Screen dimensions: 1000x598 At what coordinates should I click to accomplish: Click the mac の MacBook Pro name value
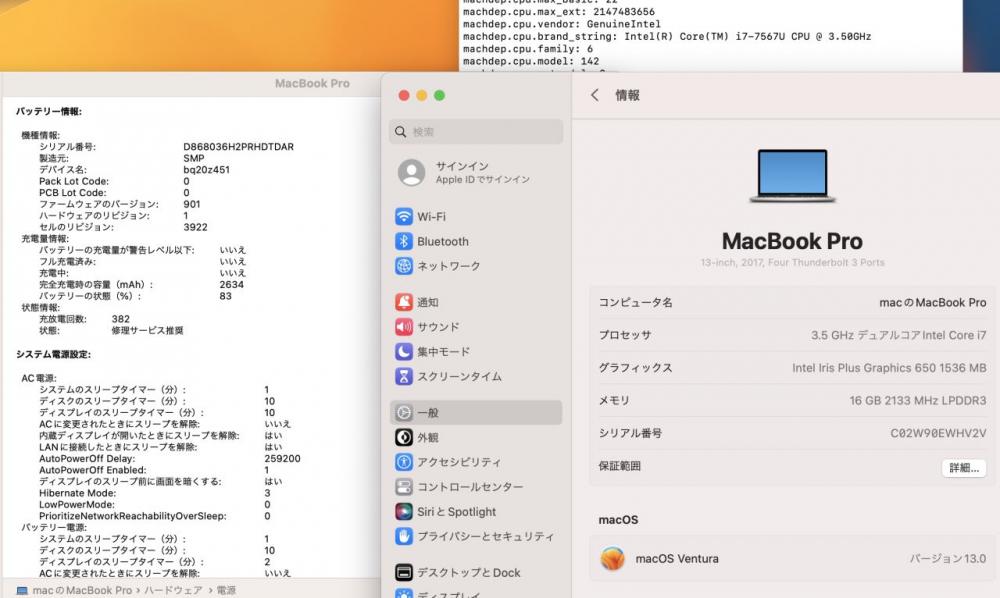[932, 302]
